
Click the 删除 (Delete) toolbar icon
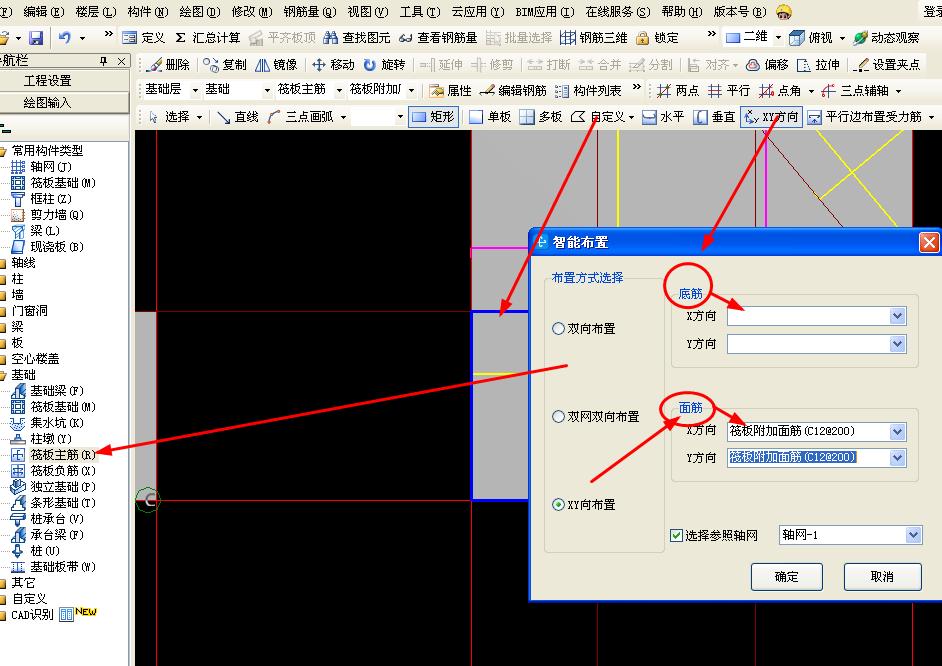coord(170,64)
